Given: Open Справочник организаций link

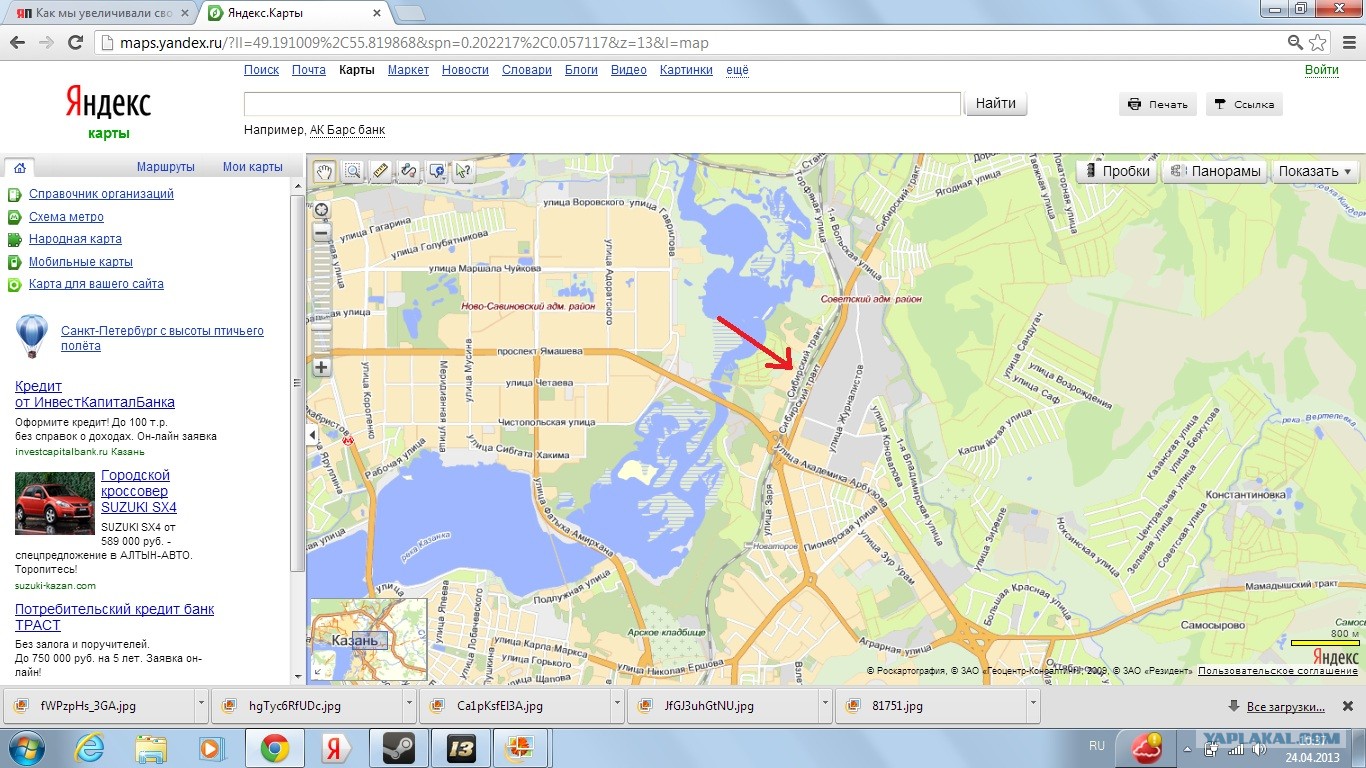Looking at the screenshot, I should (x=101, y=194).
